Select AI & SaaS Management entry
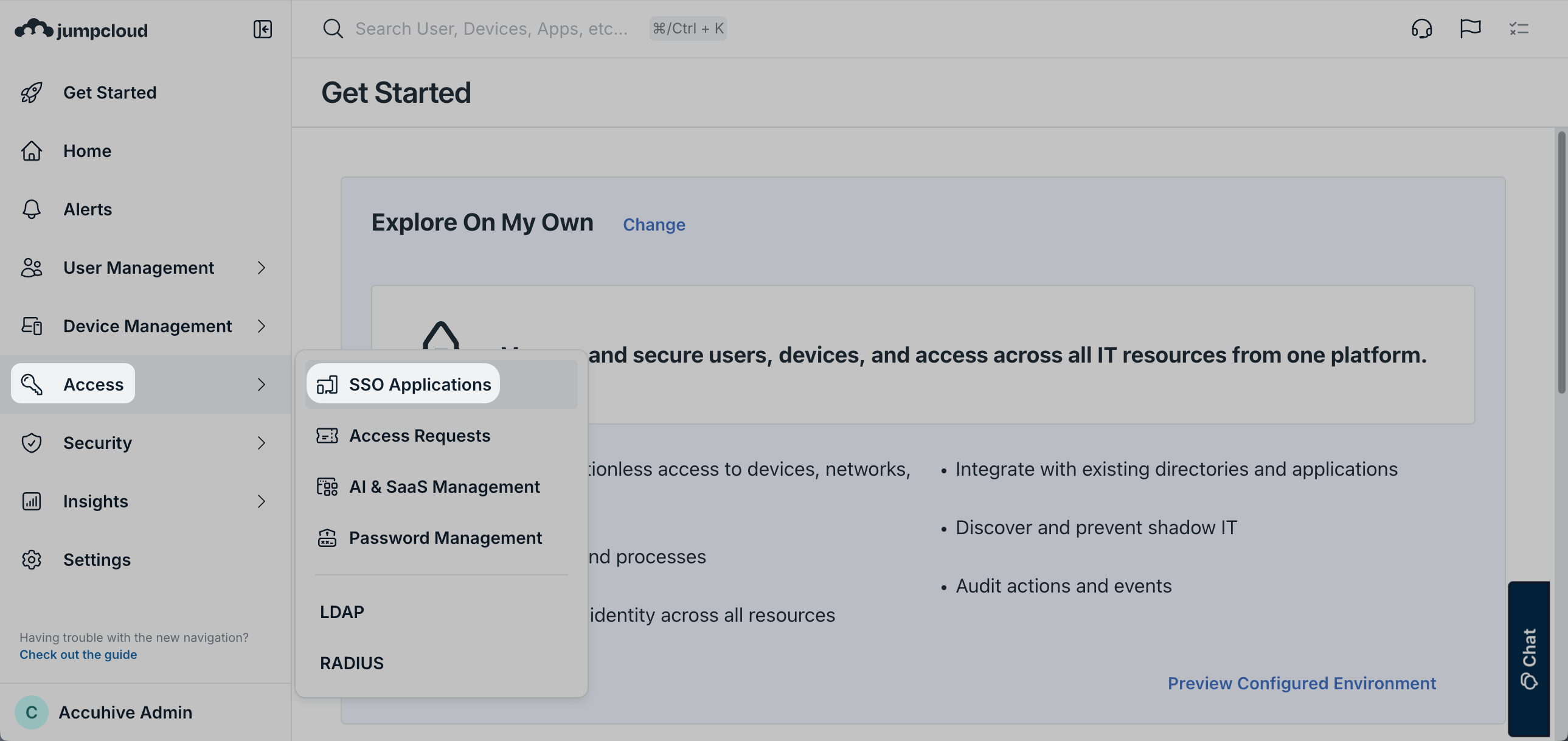This screenshot has width=1568, height=741. (x=442, y=487)
